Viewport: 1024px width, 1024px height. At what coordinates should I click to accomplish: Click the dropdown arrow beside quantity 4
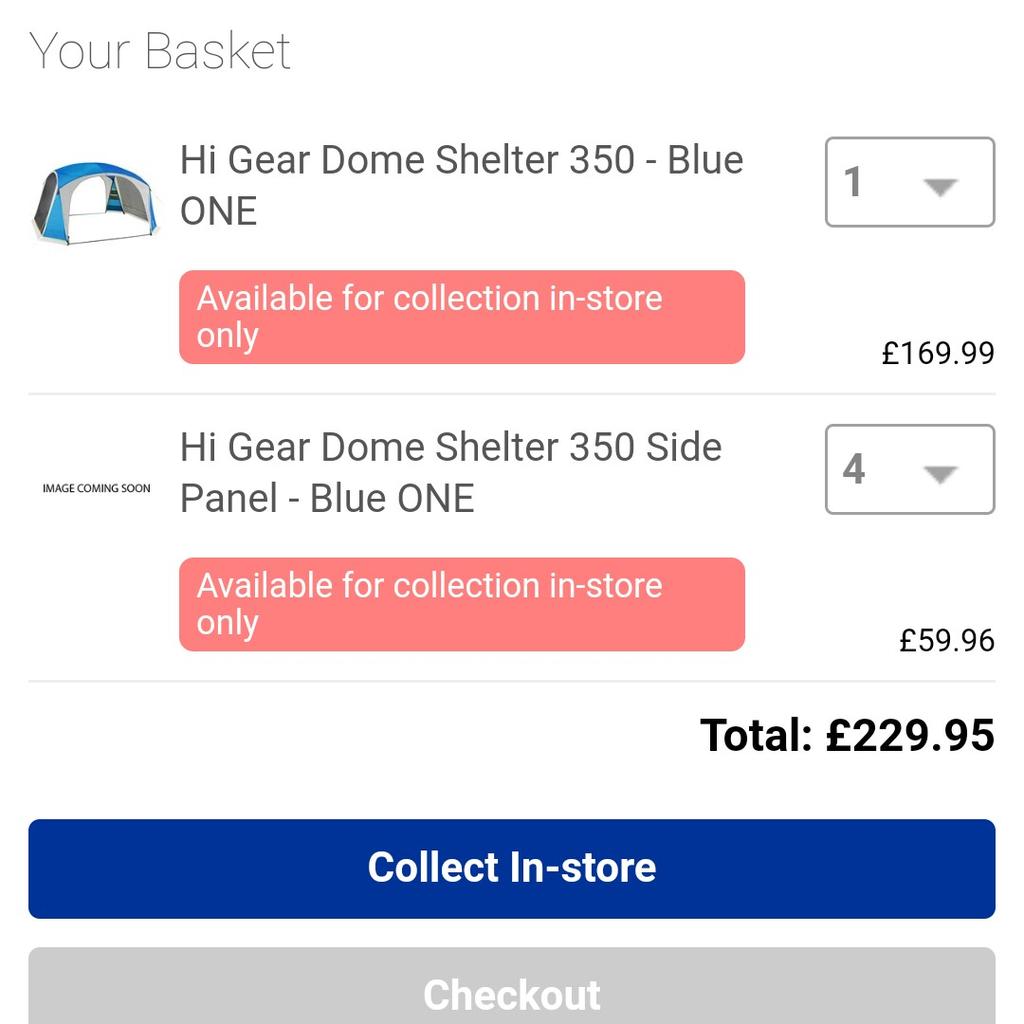tap(940, 474)
